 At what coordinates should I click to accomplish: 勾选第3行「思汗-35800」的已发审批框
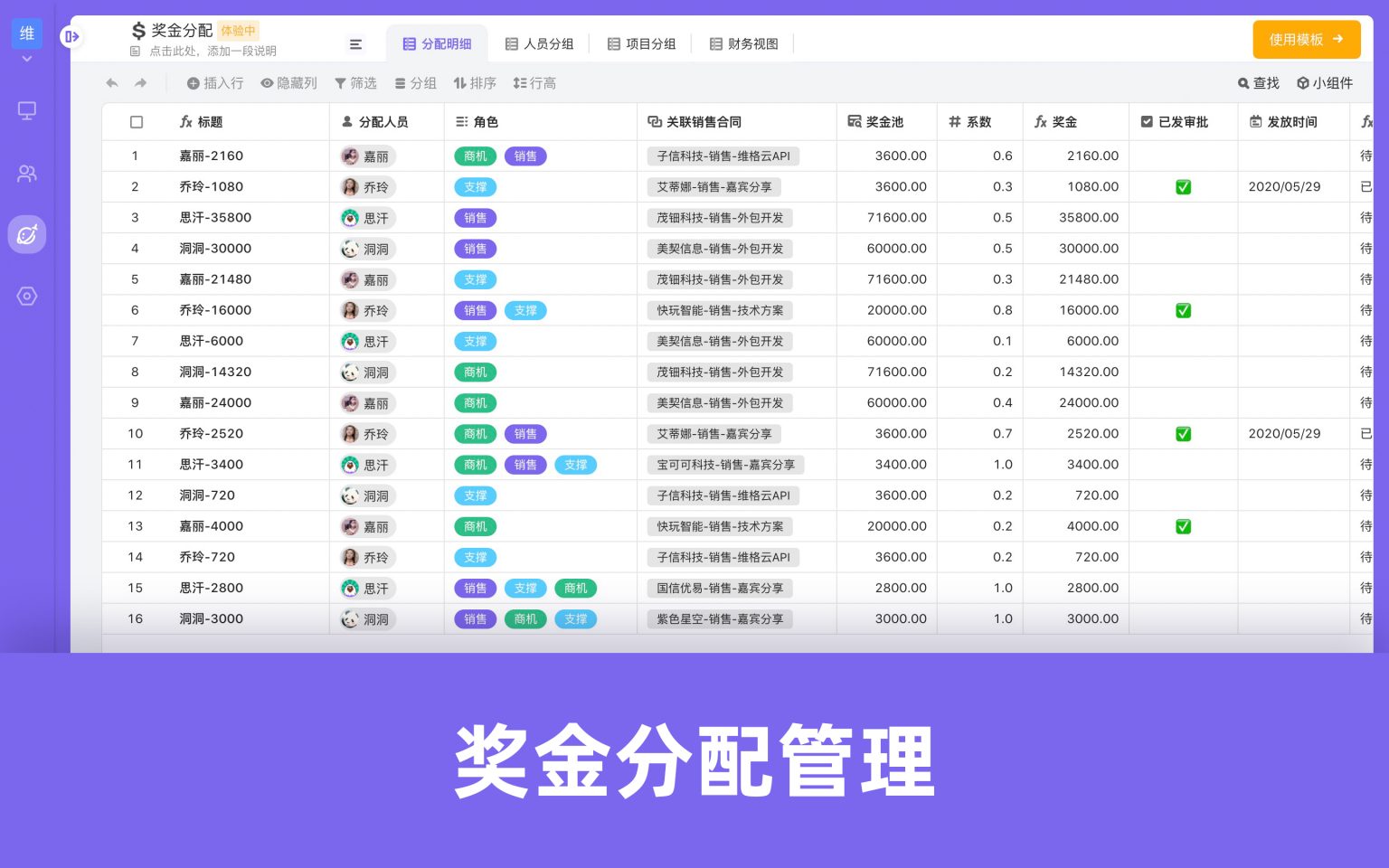[x=1183, y=218]
